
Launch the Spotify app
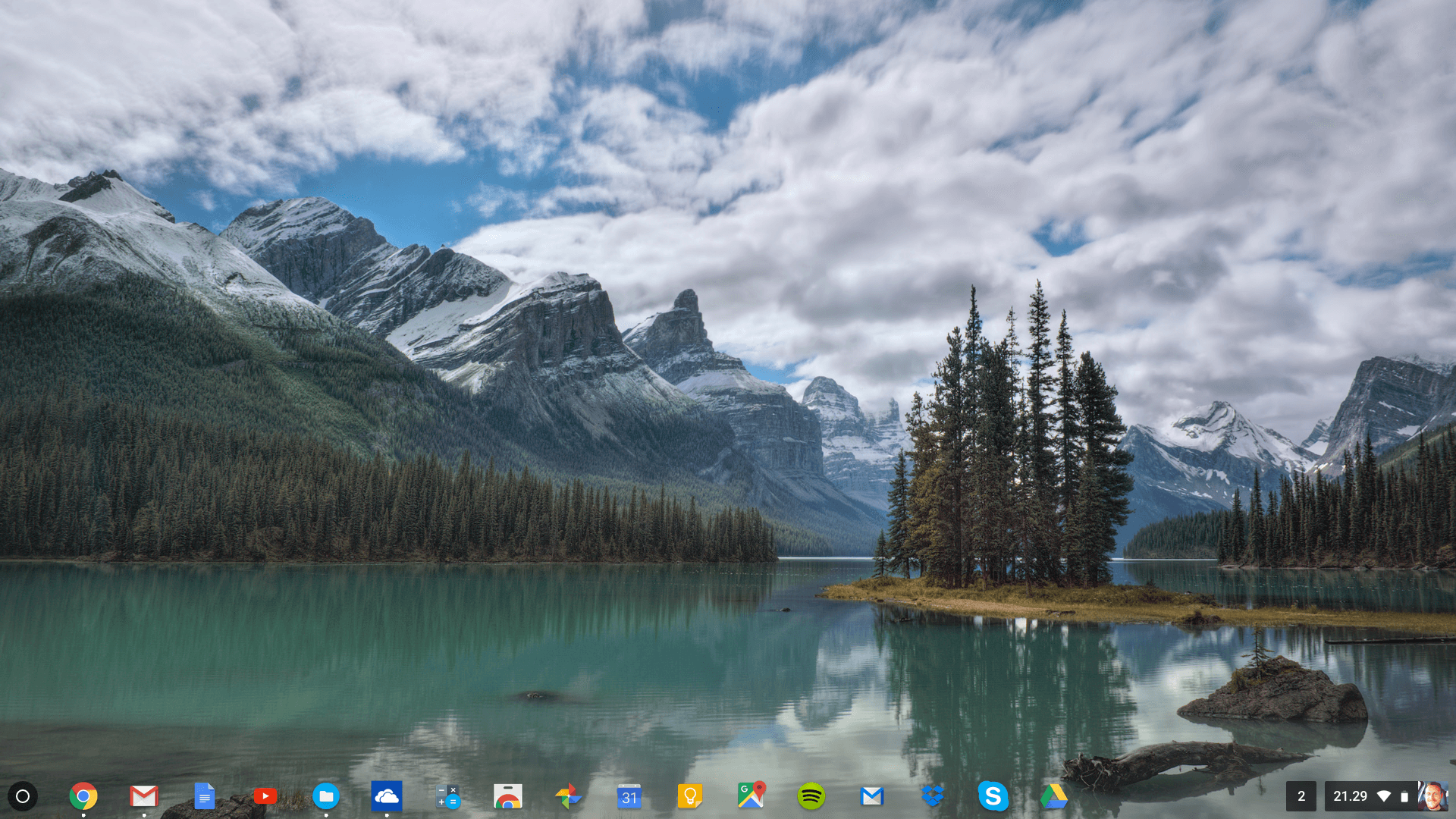click(811, 796)
